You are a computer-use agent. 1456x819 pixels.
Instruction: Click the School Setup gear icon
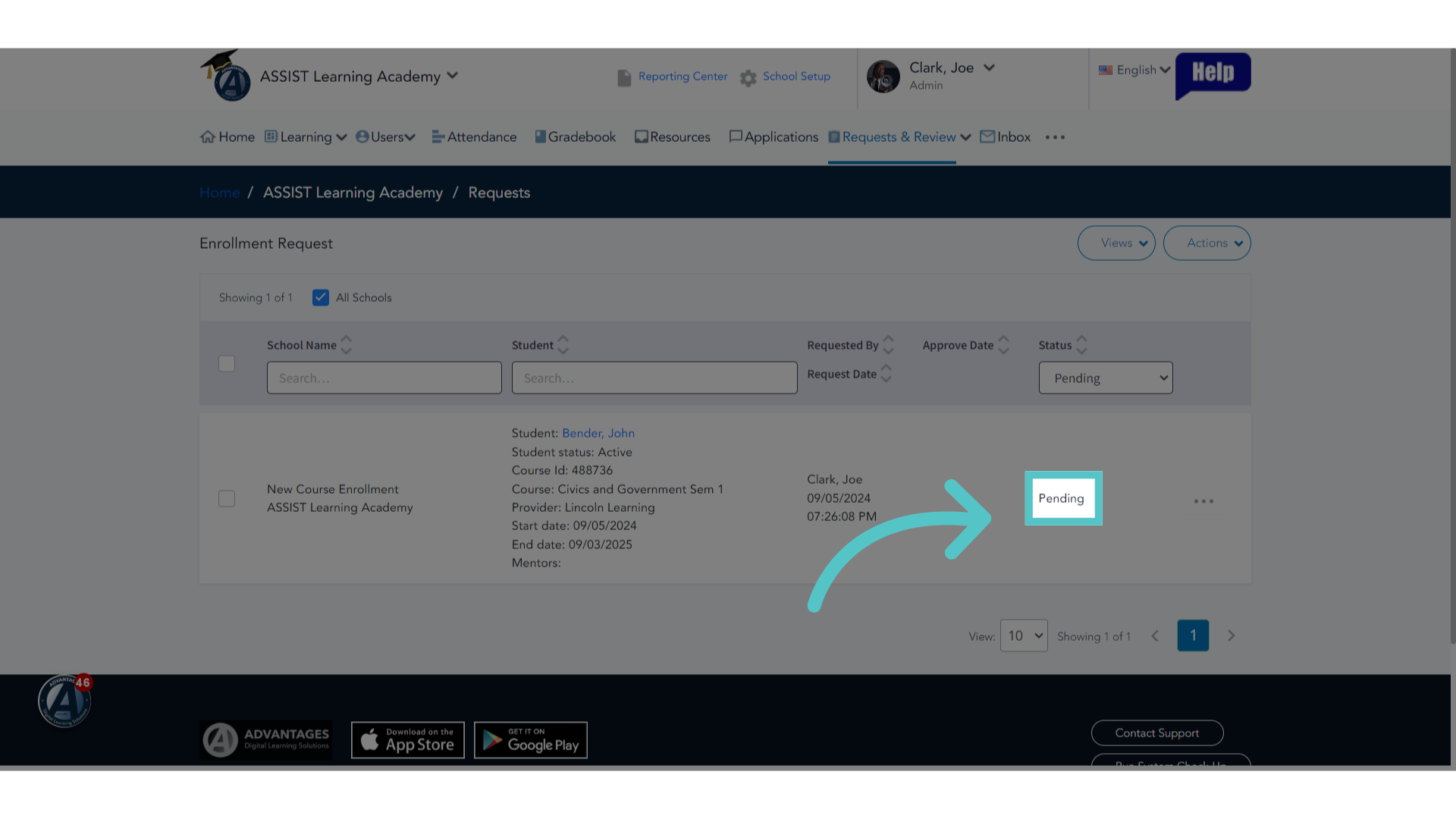click(748, 78)
